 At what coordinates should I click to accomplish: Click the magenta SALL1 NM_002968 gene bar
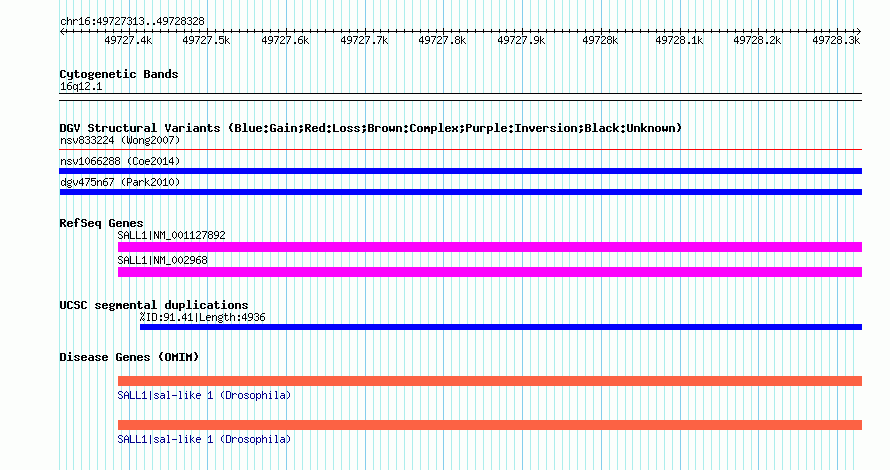[x=490, y=272]
